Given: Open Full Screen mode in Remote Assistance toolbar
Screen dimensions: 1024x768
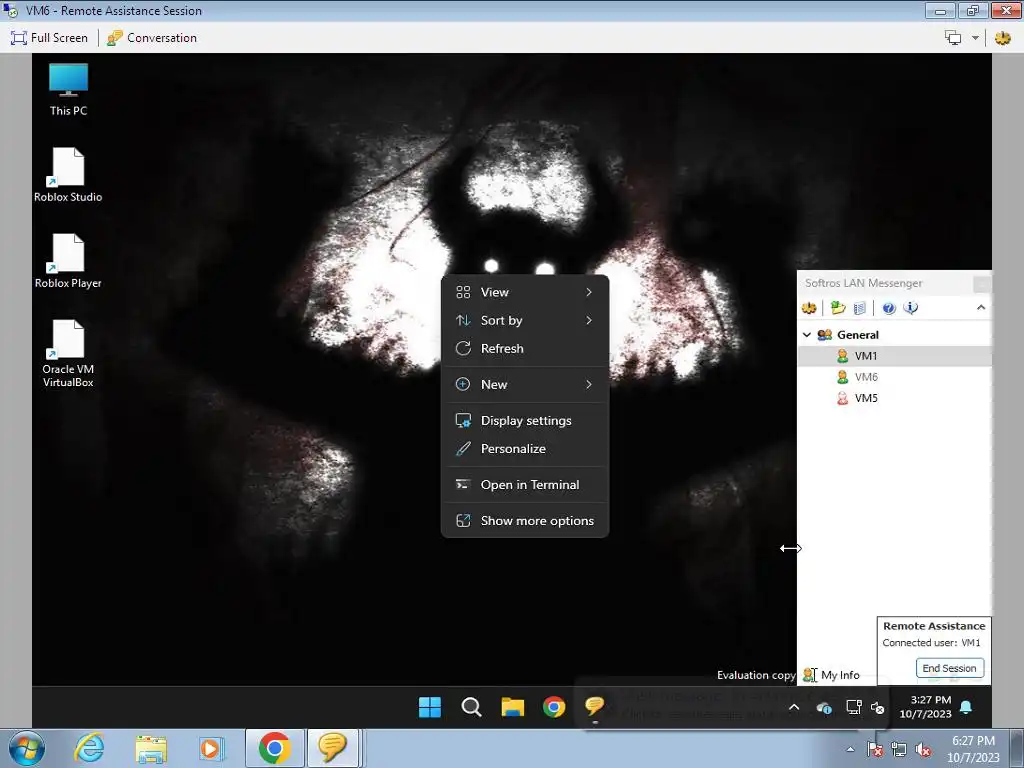Looking at the screenshot, I should click(x=49, y=38).
